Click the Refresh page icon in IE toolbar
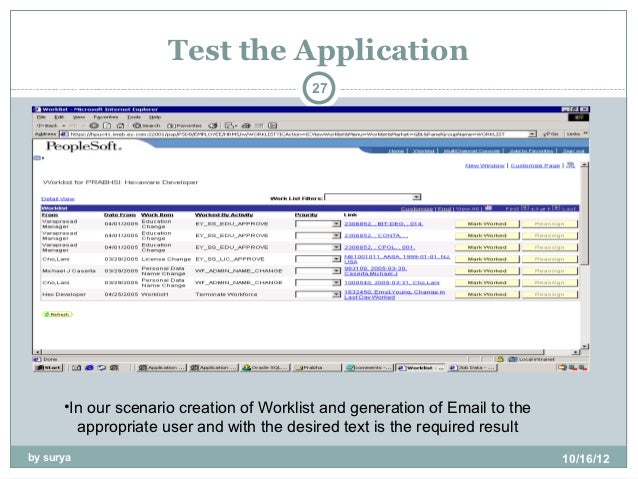 click(107, 126)
